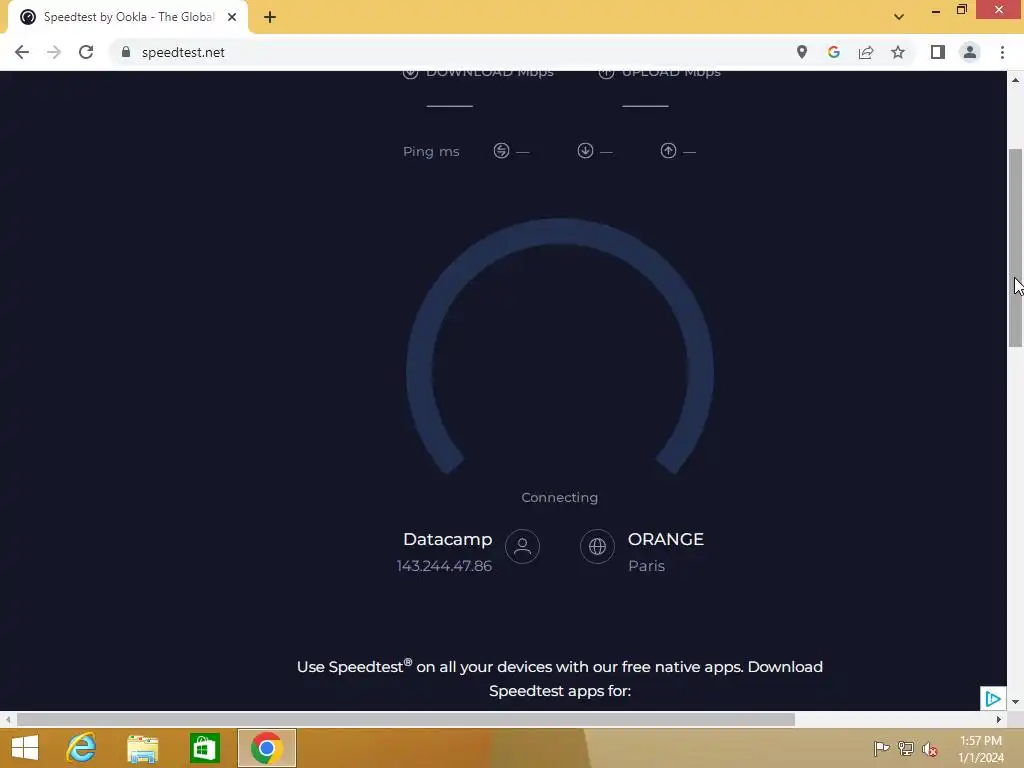Click the horizontal scrollbar thumb

[x=406, y=720]
